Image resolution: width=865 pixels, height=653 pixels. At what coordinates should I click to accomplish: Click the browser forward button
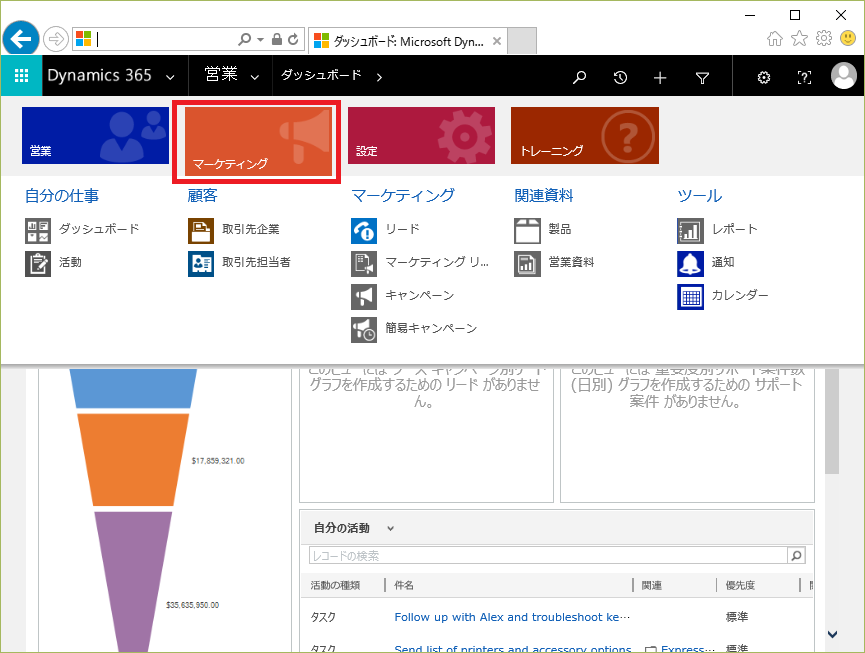click(55, 39)
